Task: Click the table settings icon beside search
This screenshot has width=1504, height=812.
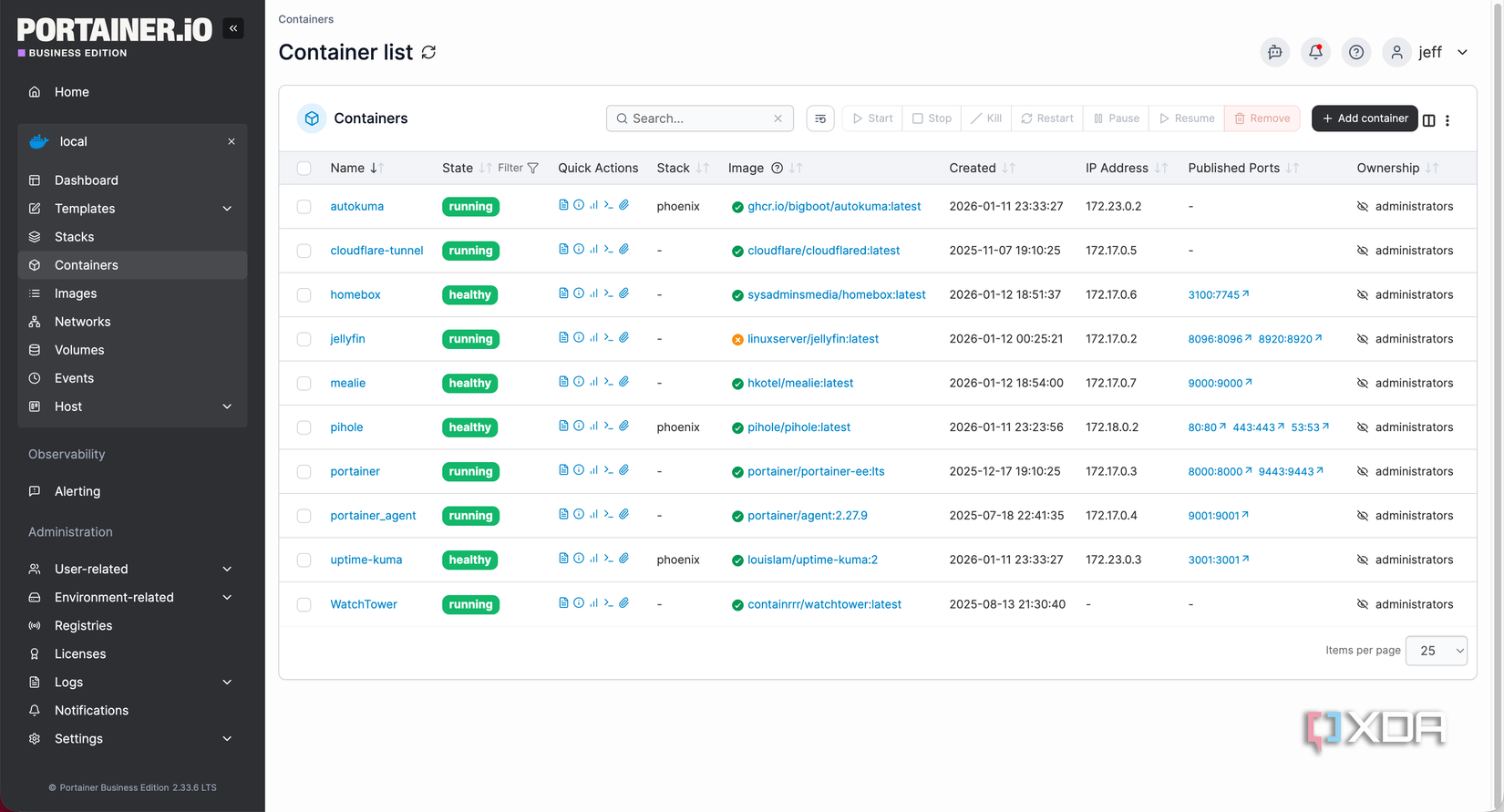Action: [x=820, y=118]
